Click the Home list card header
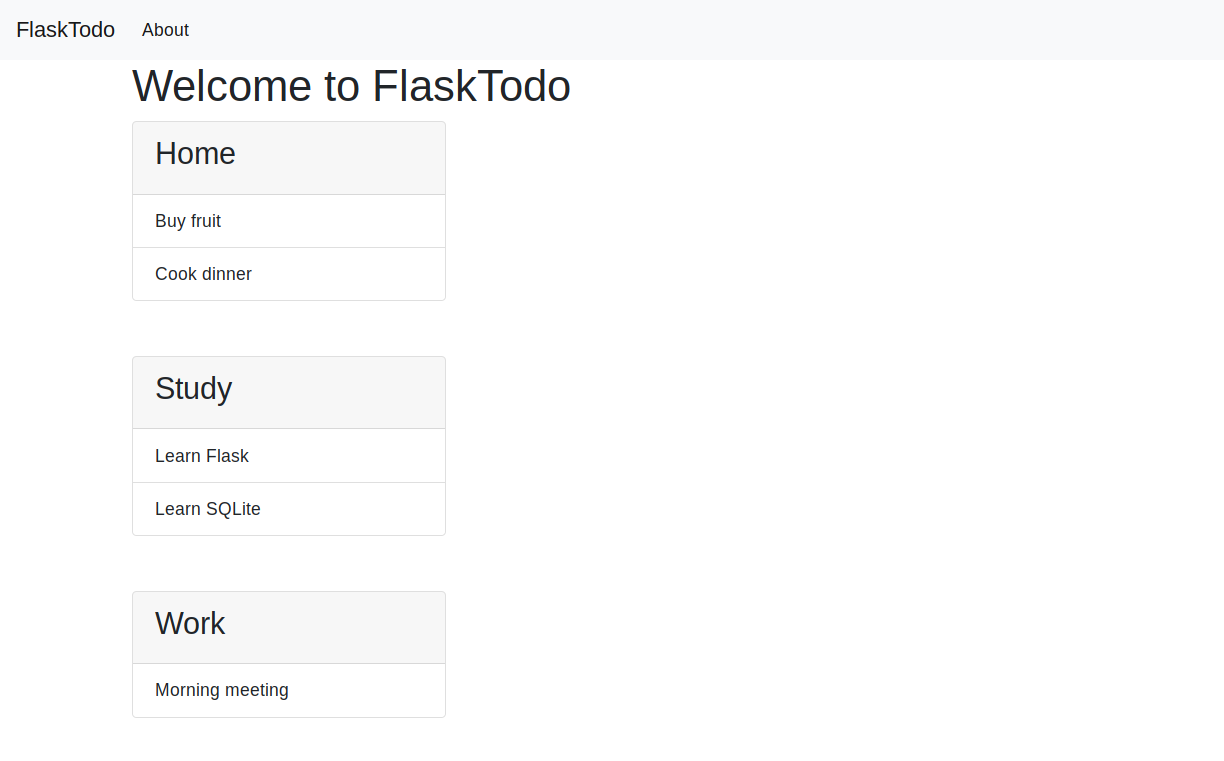The width and height of the screenshot is (1224, 761). pyautogui.click(x=289, y=158)
